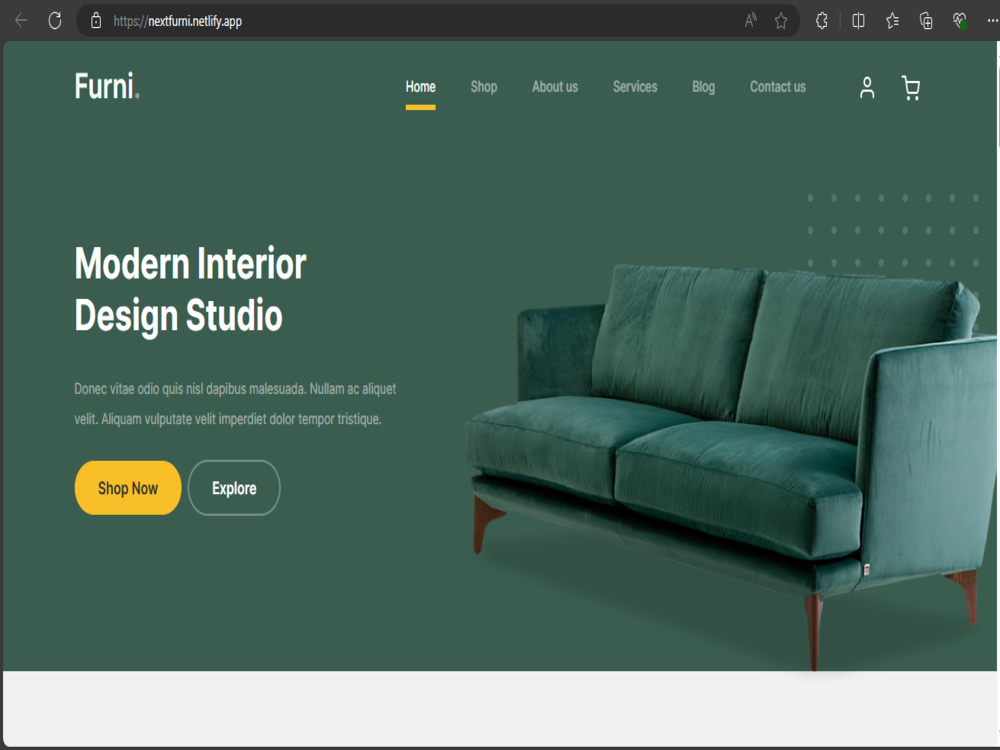The height and width of the screenshot is (750, 1000).
Task: Open user account icon in Furni header
Action: pyautogui.click(x=867, y=87)
